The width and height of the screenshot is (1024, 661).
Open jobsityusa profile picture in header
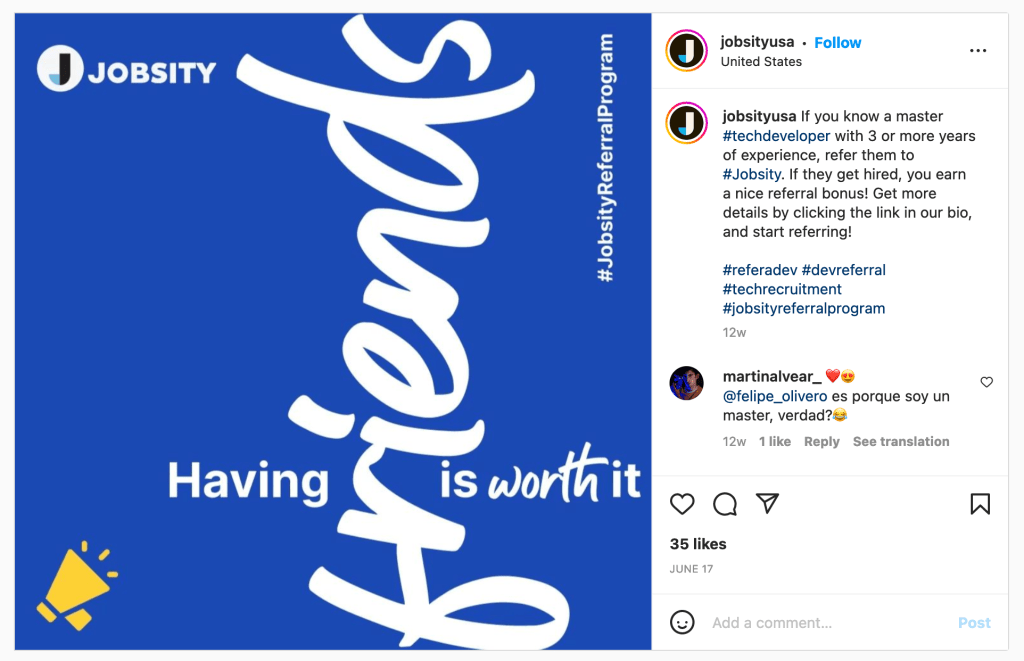point(687,51)
